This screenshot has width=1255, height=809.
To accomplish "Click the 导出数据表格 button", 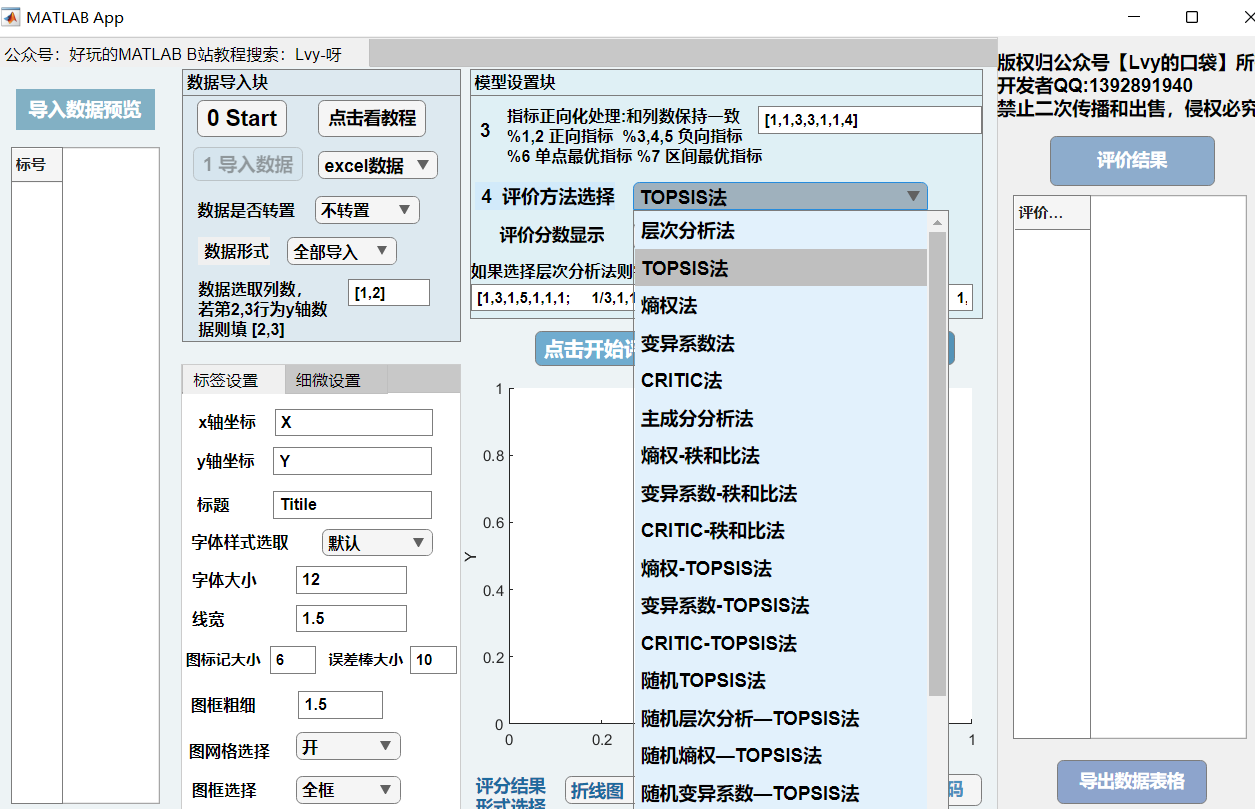I will 1132,782.
